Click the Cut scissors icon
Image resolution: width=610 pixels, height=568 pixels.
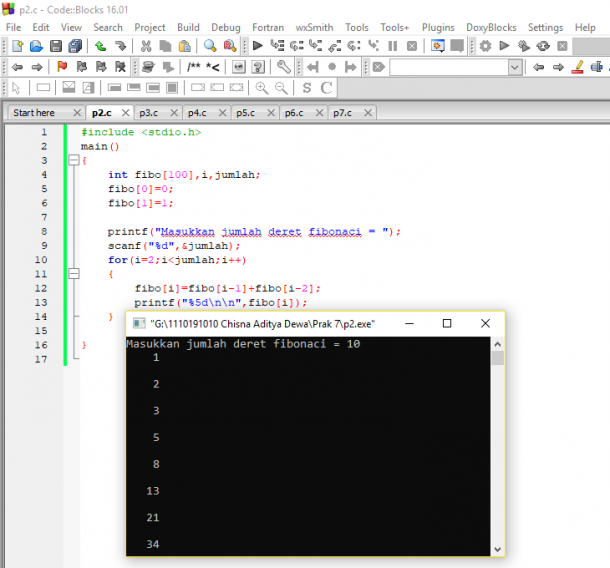pos(146,46)
